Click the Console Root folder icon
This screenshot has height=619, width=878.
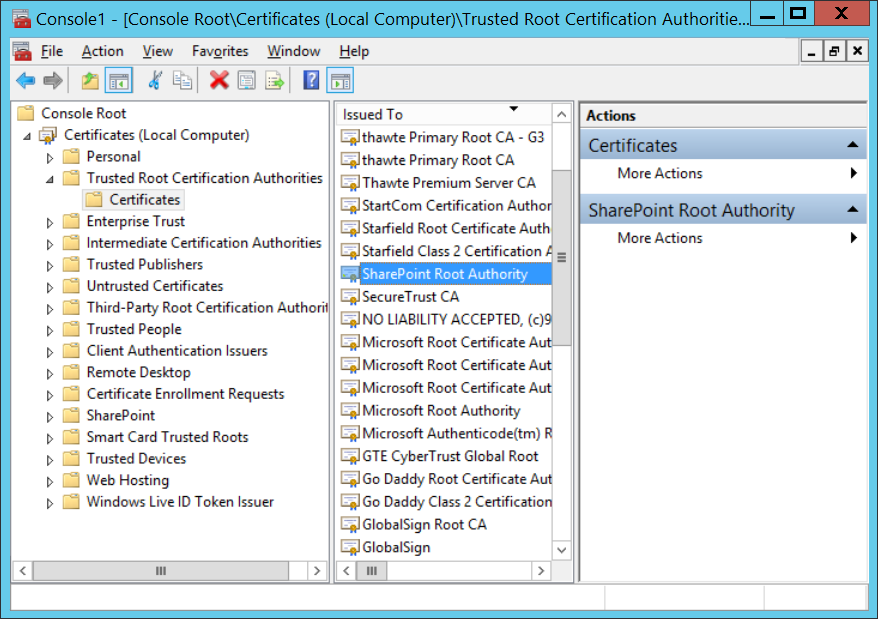pos(26,113)
